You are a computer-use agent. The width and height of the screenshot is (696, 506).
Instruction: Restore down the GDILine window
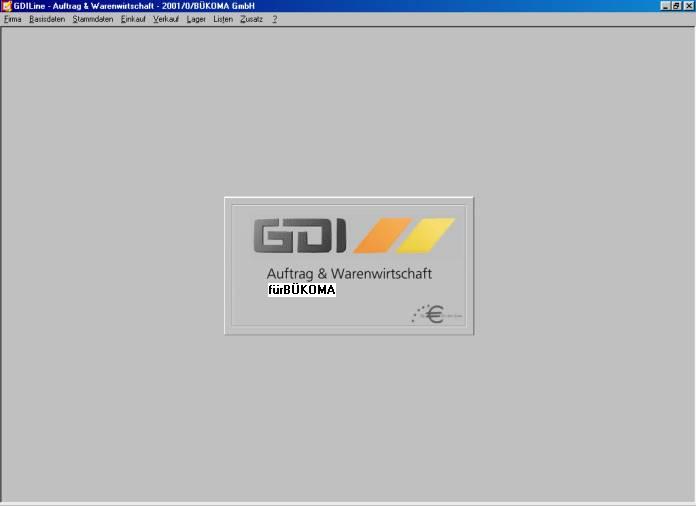[676, 6]
